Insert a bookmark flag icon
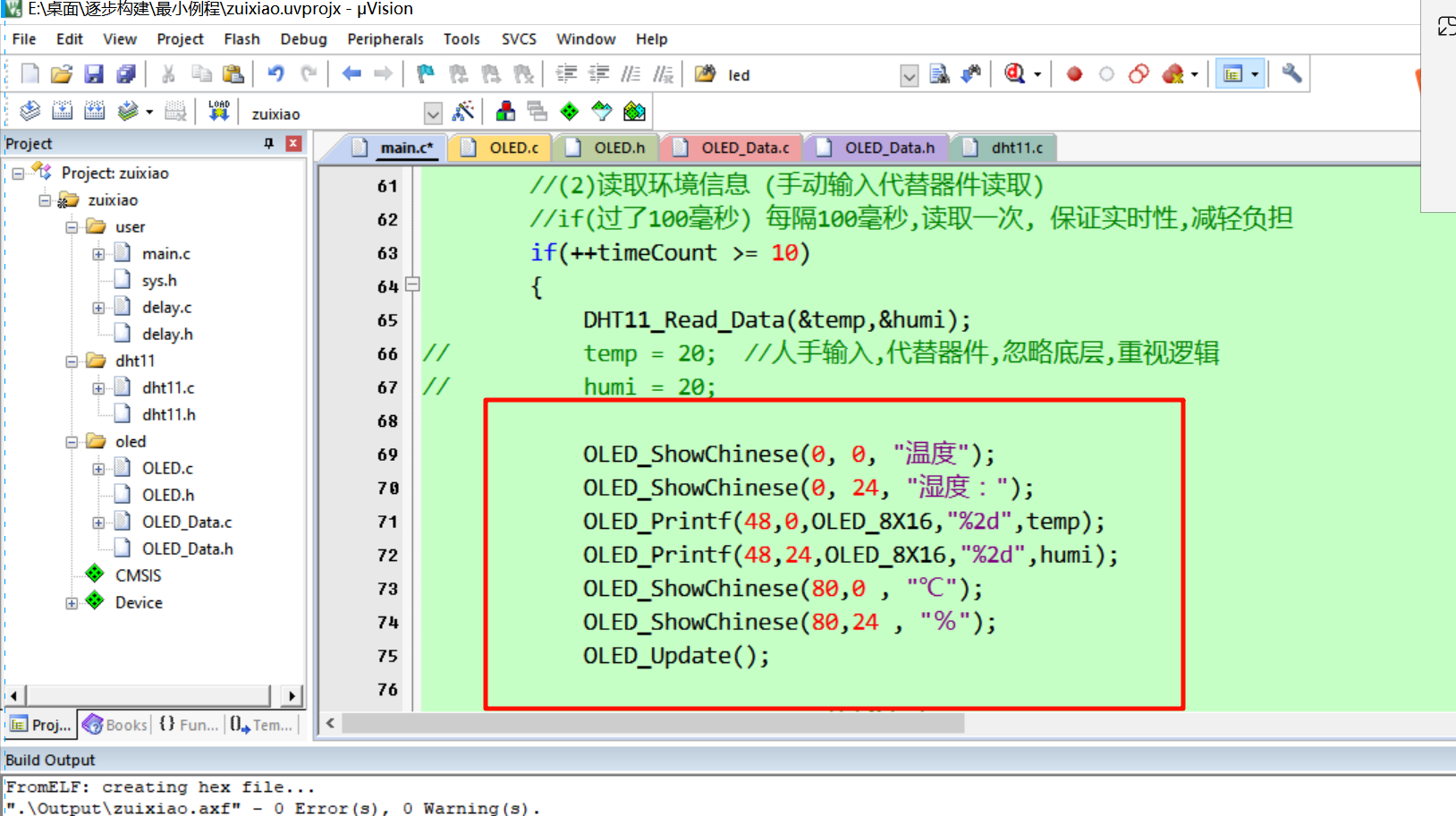This screenshot has height=816, width=1456. tap(426, 74)
